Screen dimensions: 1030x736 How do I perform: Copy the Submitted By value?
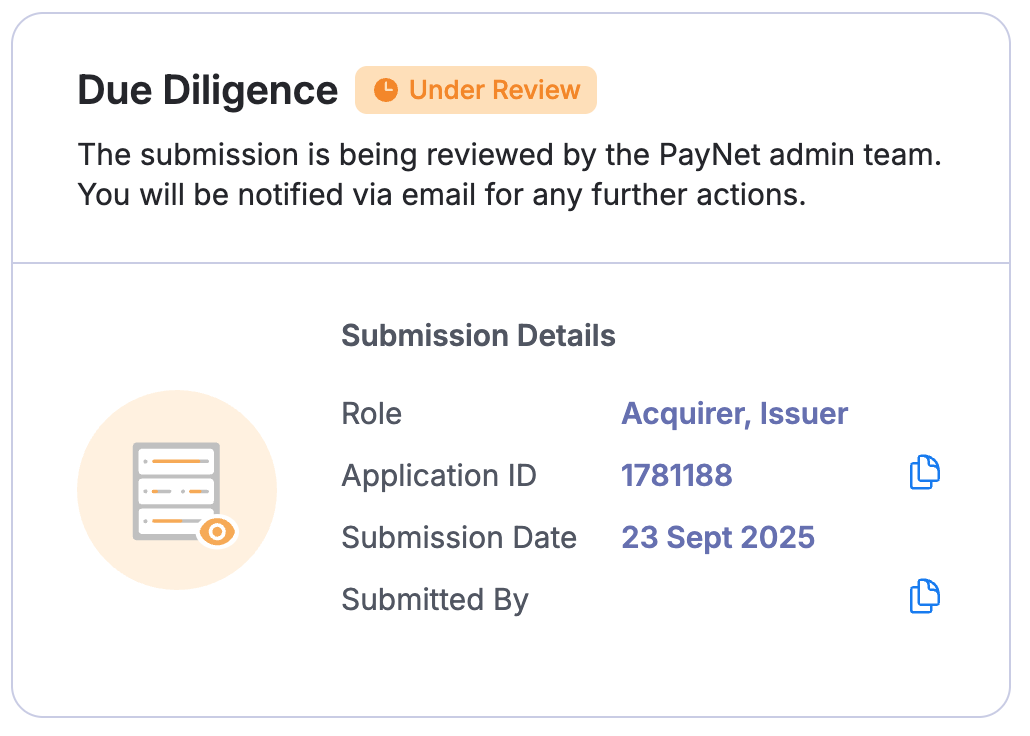click(925, 597)
